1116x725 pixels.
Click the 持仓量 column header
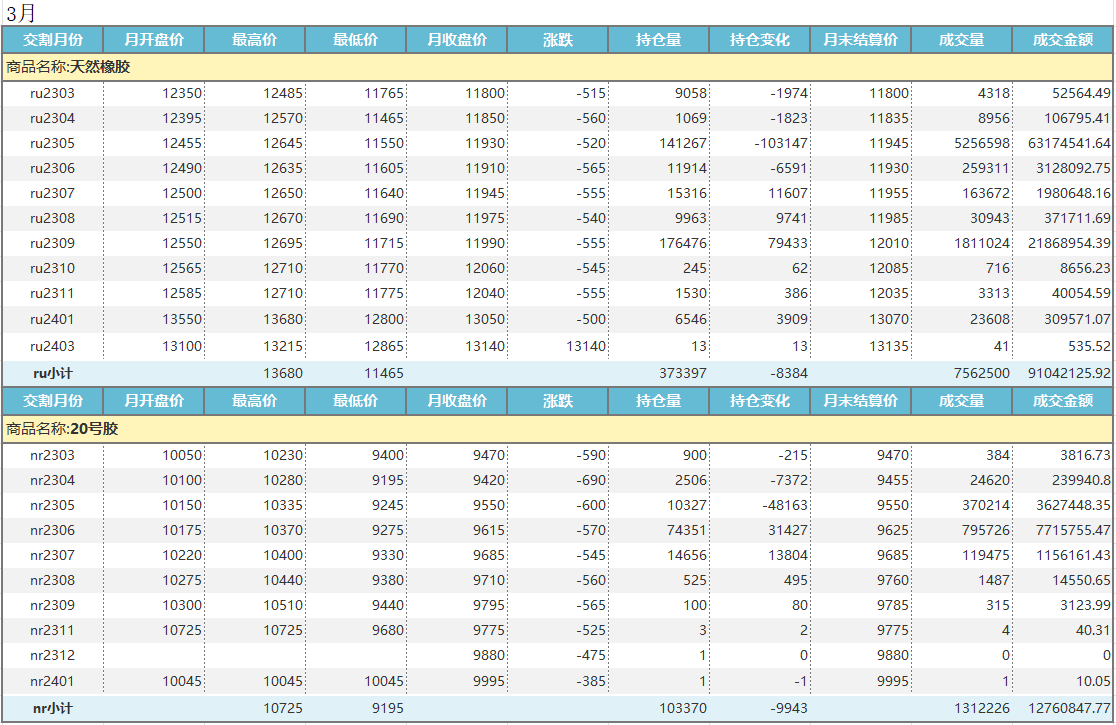click(657, 40)
